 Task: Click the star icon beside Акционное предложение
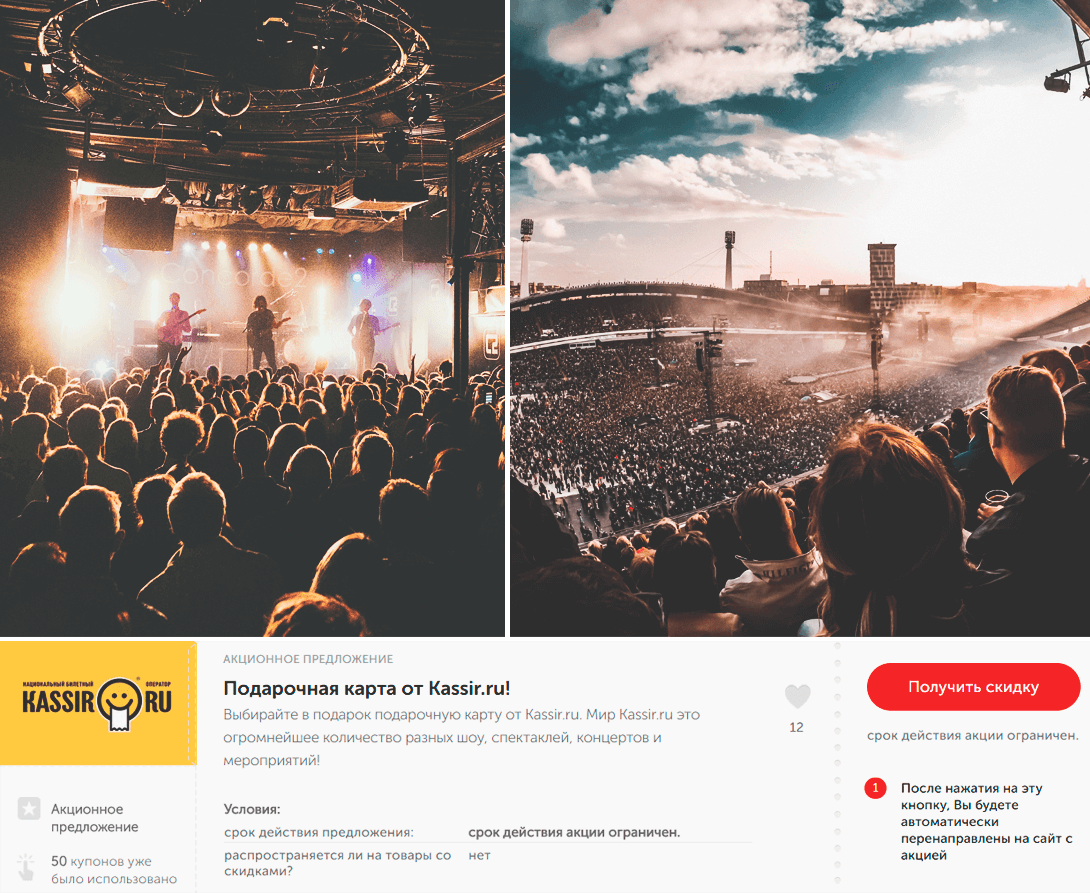(29, 808)
